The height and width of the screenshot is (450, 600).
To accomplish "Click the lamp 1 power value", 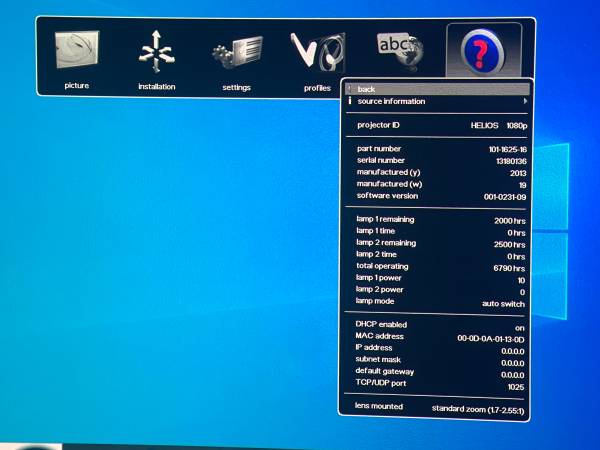I will [520, 279].
